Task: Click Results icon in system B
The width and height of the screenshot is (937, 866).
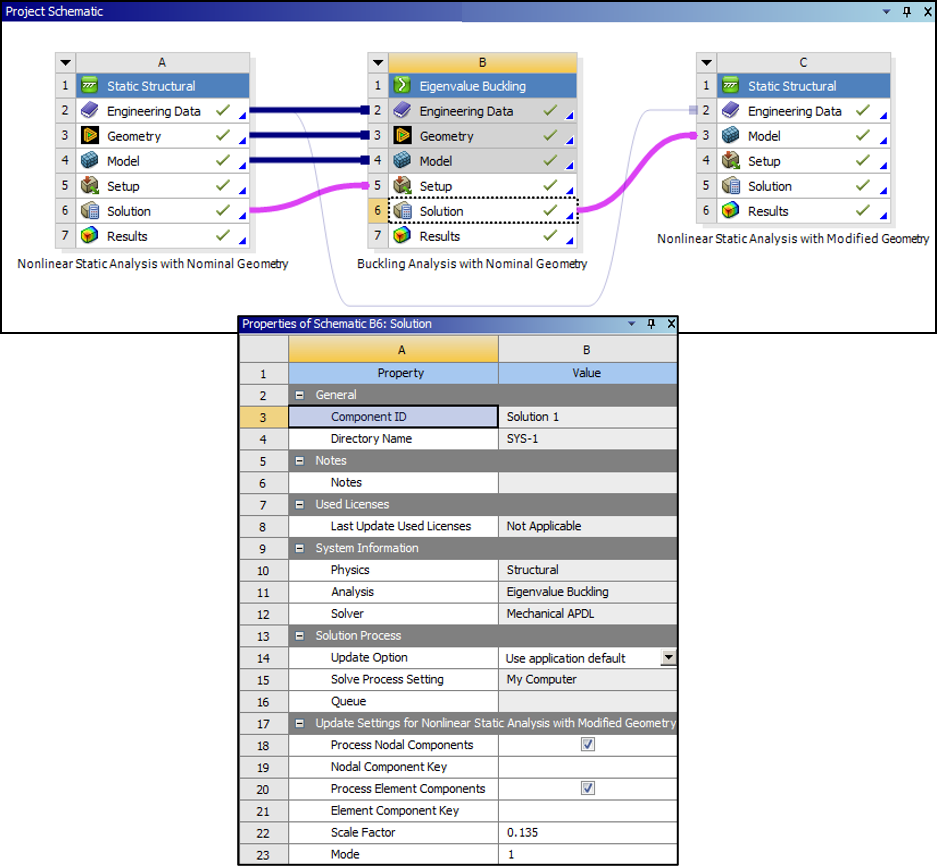Action: coord(402,236)
